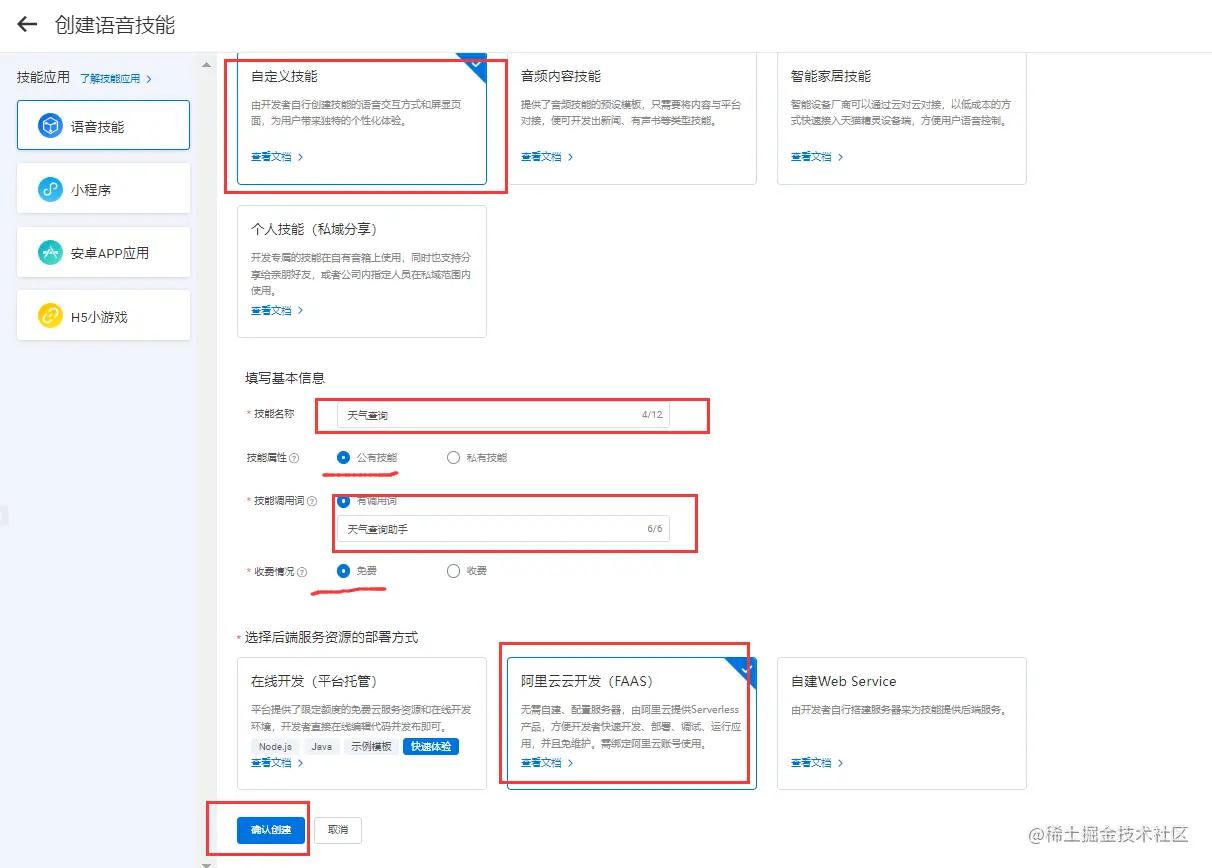Screen dimensions: 1212x868
Task: Choose 阿里云云开发（FAAS）deployment card
Action: pyautogui.click(x=632, y=723)
